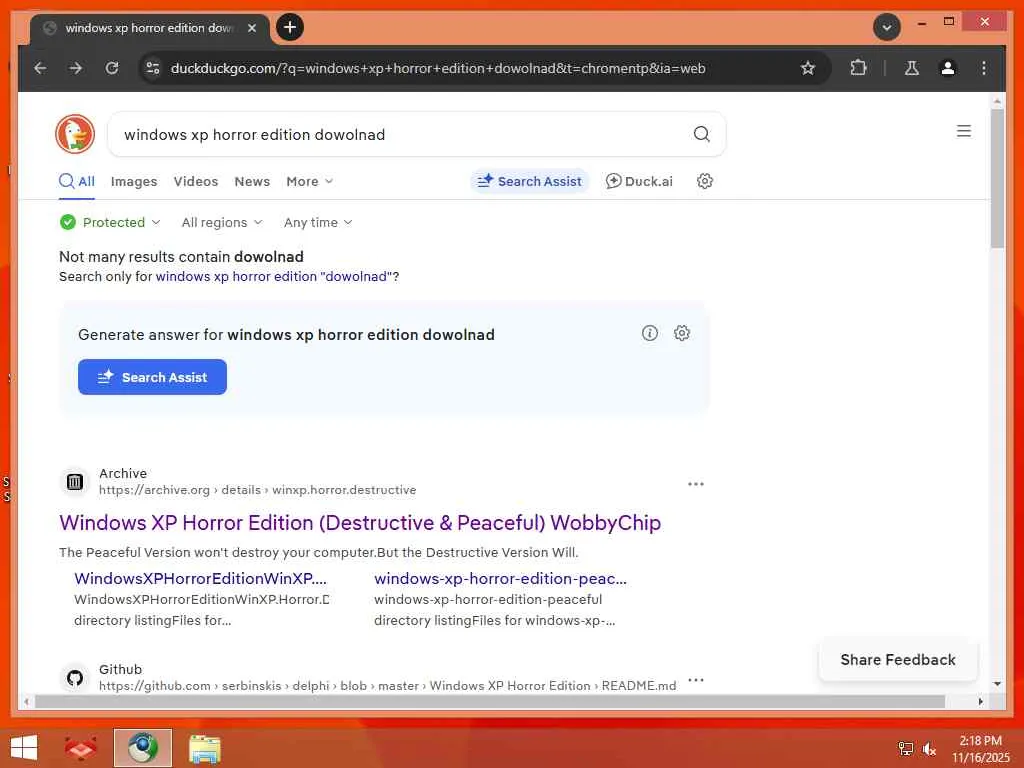The width and height of the screenshot is (1024, 768).
Task: Open the red app icon on taskbar
Action: click(80, 748)
